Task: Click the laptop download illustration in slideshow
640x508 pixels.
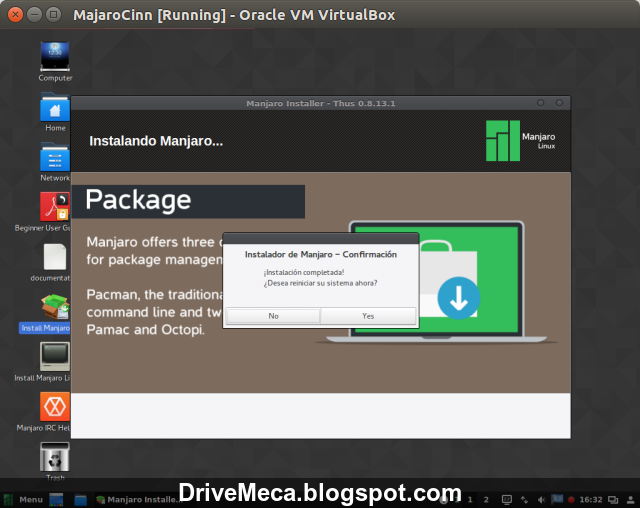Action: click(436, 282)
